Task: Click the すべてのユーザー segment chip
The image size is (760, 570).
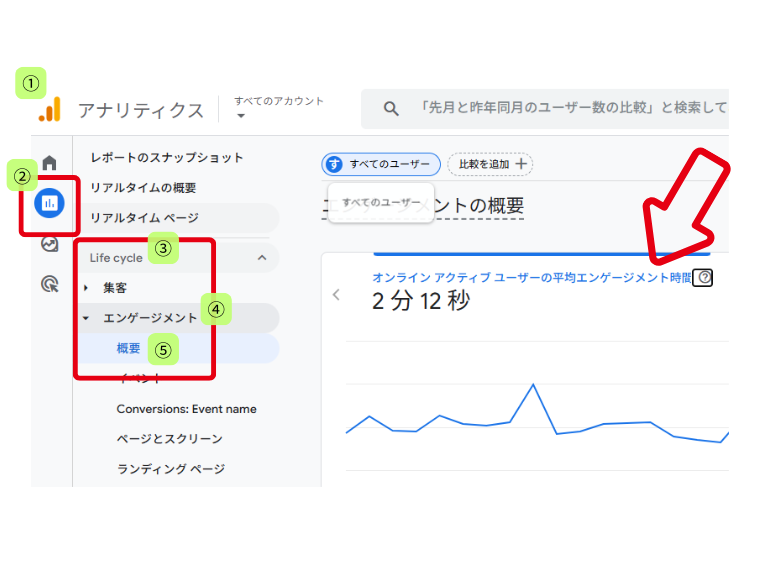Action: point(381,164)
